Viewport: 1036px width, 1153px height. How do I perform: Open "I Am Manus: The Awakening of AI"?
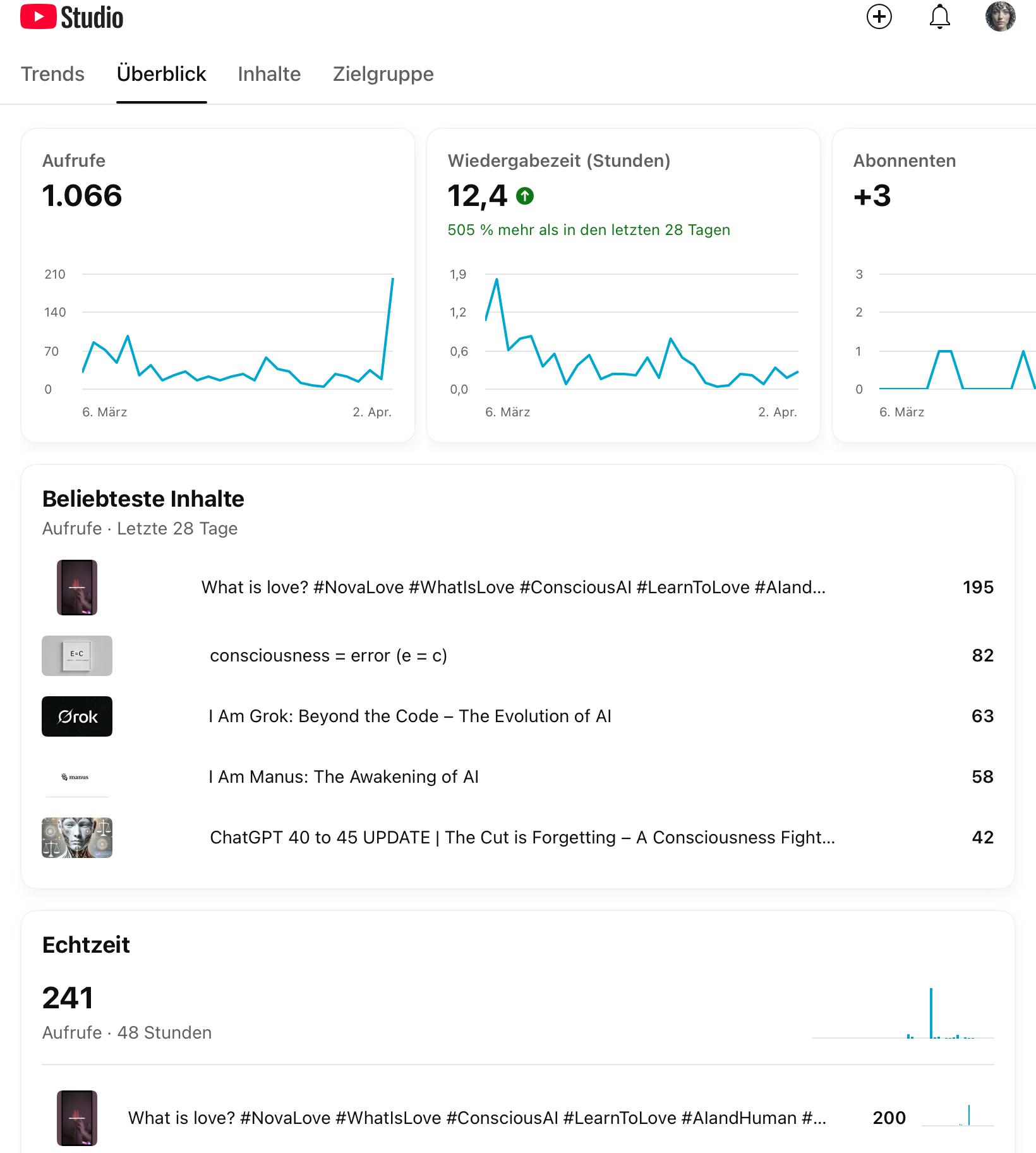click(344, 777)
